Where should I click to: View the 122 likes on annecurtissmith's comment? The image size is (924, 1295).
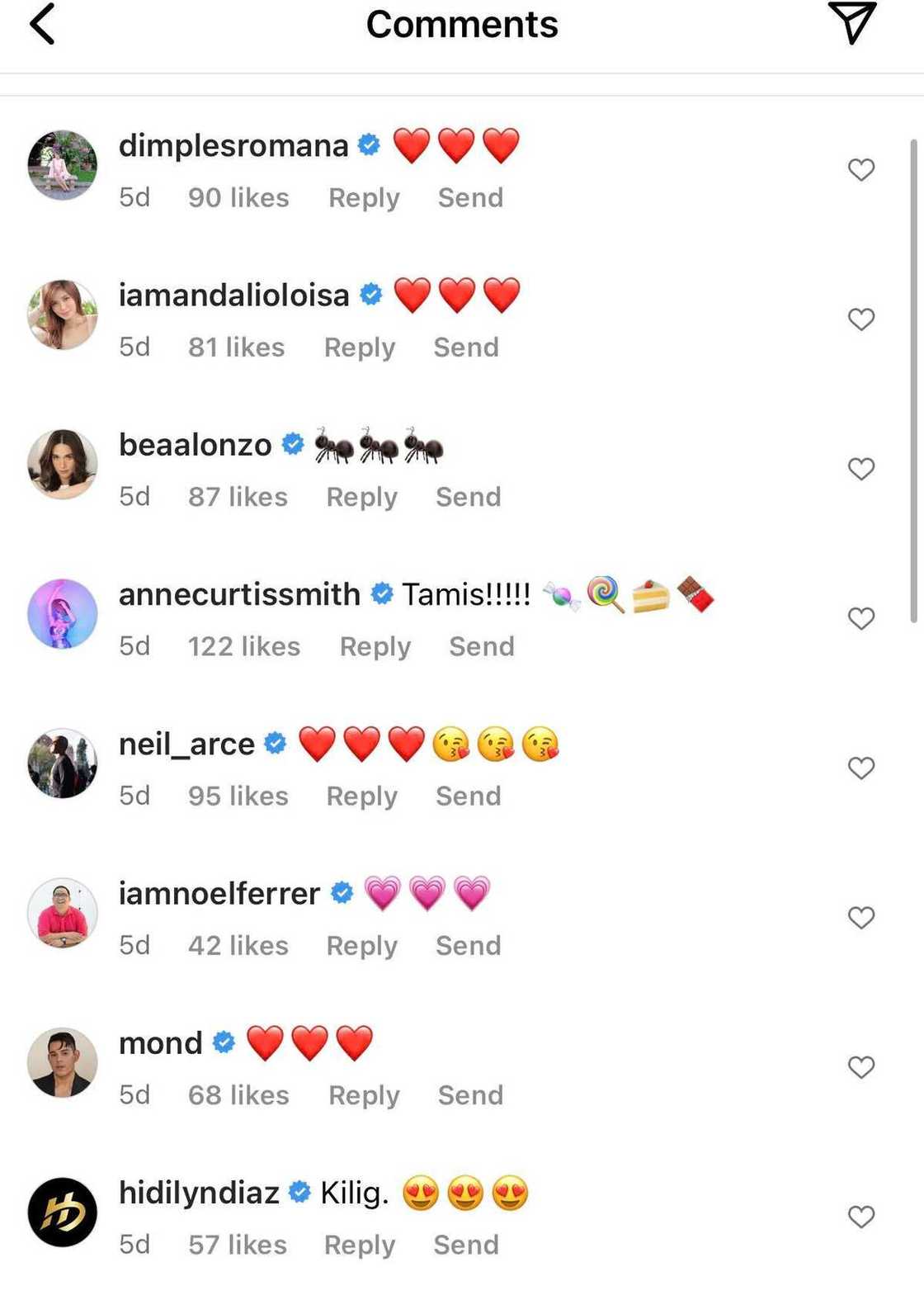pyautogui.click(x=244, y=646)
